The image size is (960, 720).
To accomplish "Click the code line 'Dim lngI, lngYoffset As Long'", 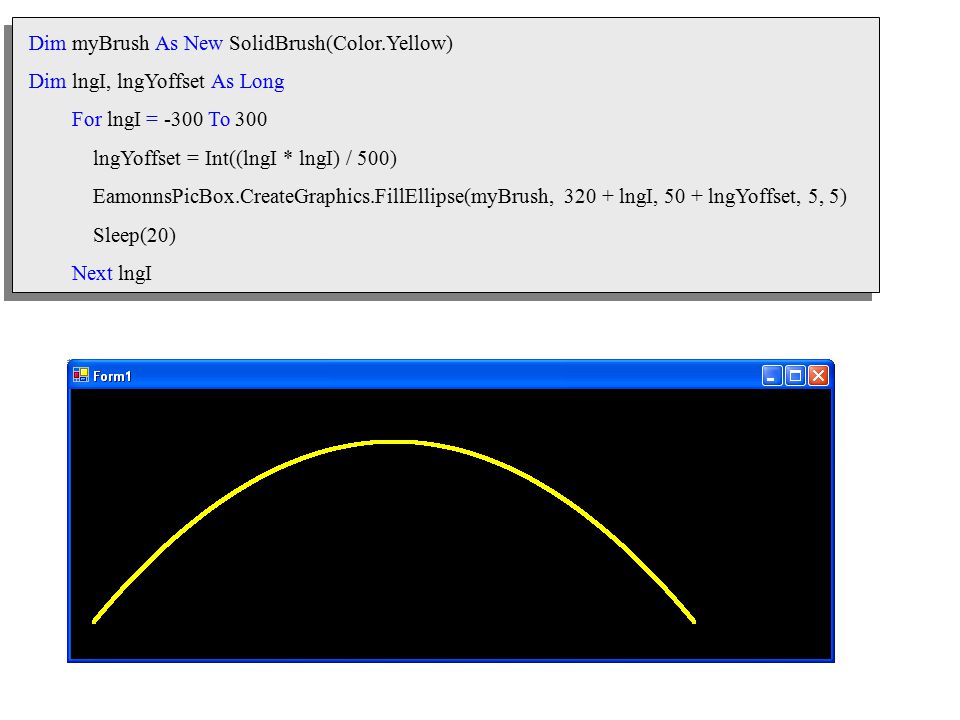I will coord(156,81).
